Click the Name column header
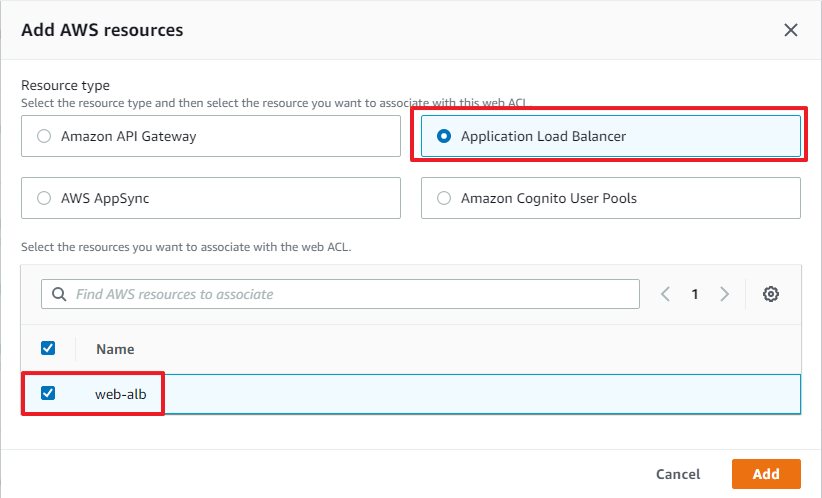The width and height of the screenshot is (822, 498). (115, 349)
